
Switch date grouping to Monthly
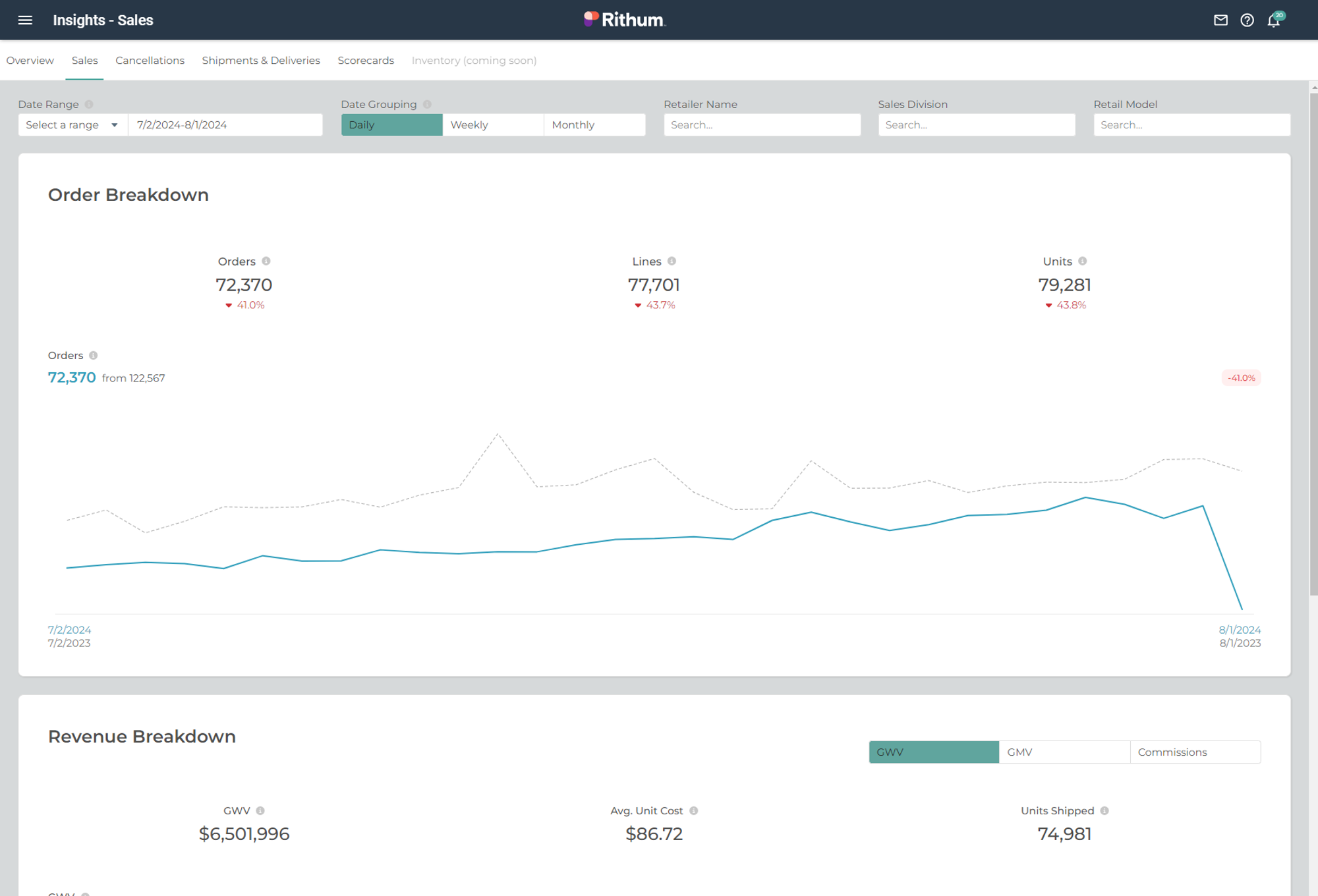(594, 125)
